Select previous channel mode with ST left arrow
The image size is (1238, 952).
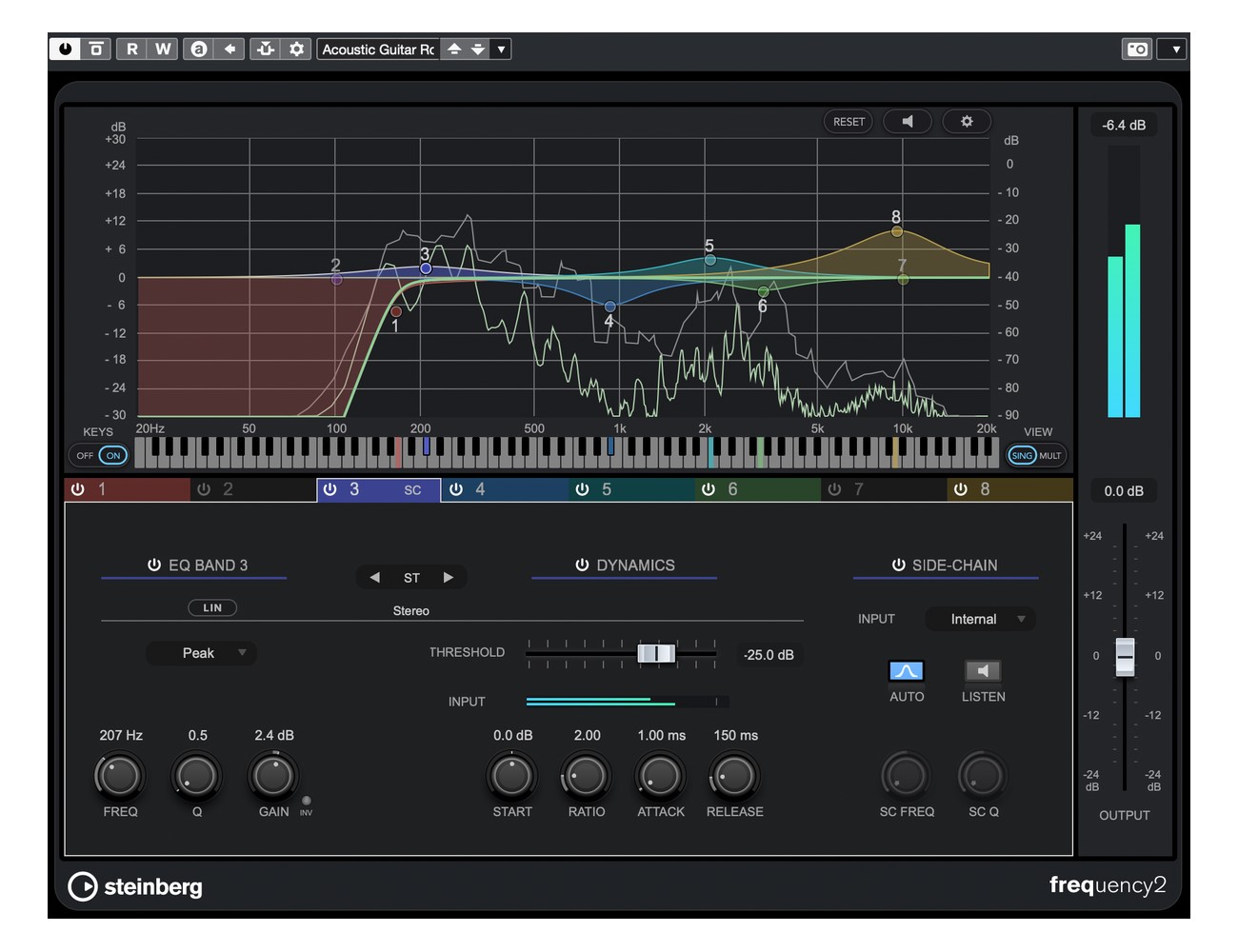pos(374,577)
